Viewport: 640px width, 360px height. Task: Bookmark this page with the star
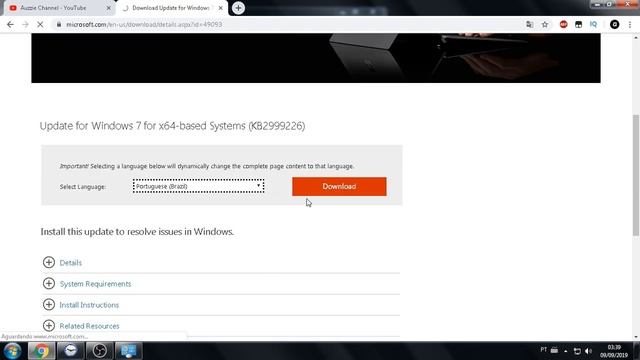pyautogui.click(x=545, y=24)
